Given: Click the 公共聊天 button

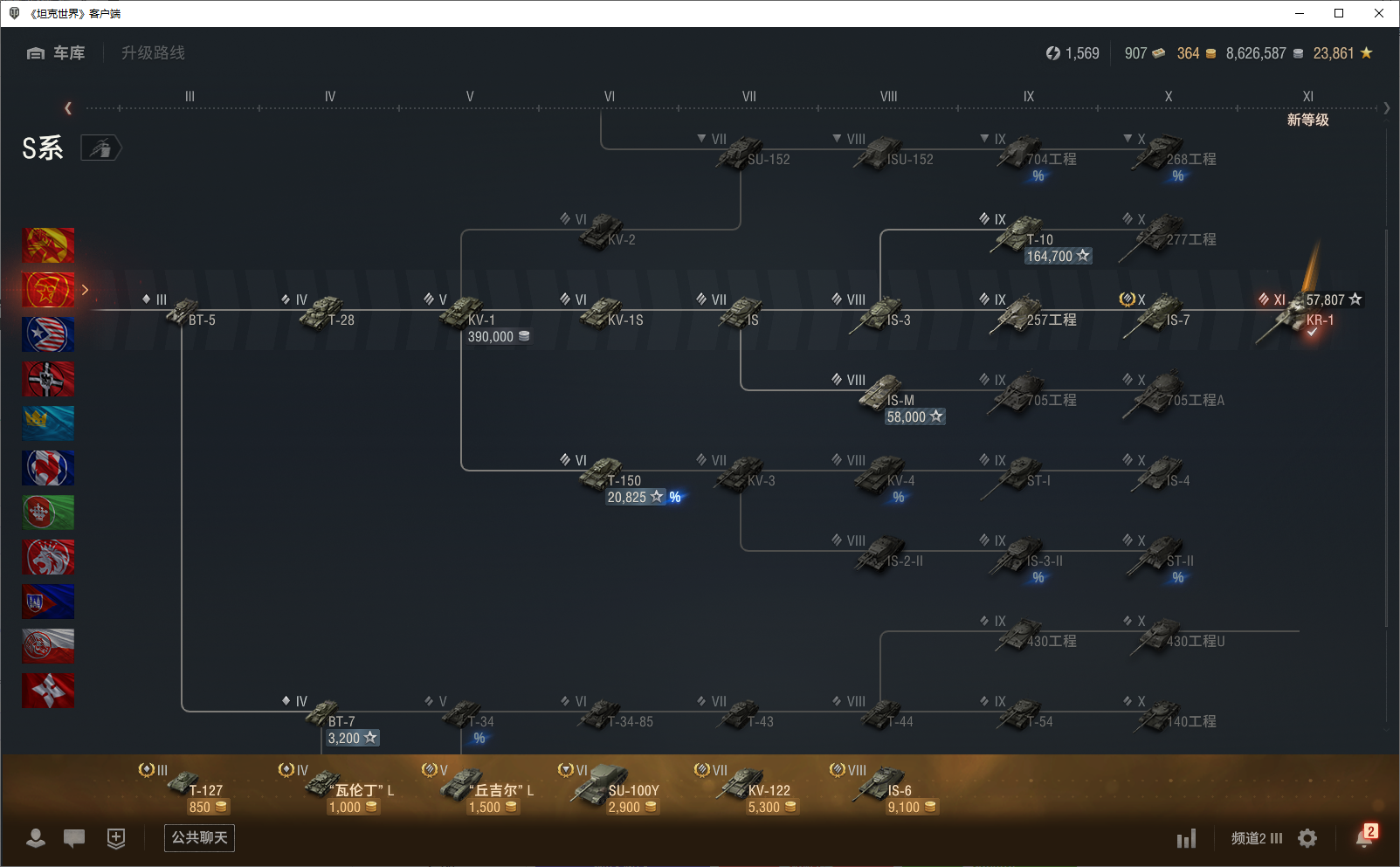Looking at the screenshot, I should pos(199,838).
